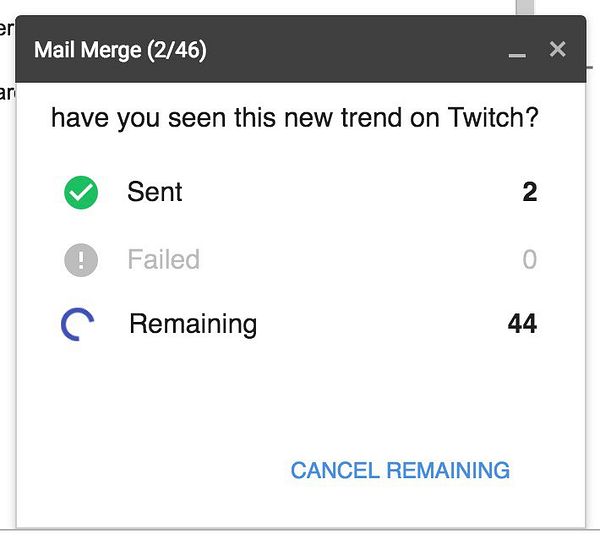The width and height of the screenshot is (600, 539).
Task: Click the blank area left of Cancel Remaining
Action: 150,470
